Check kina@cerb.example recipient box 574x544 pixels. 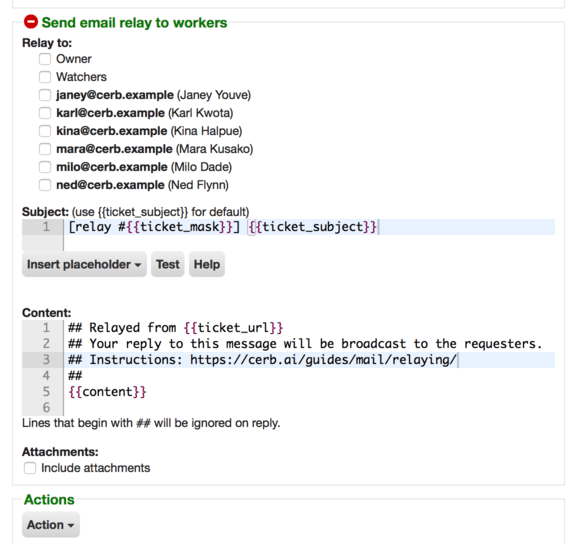click(x=45, y=131)
